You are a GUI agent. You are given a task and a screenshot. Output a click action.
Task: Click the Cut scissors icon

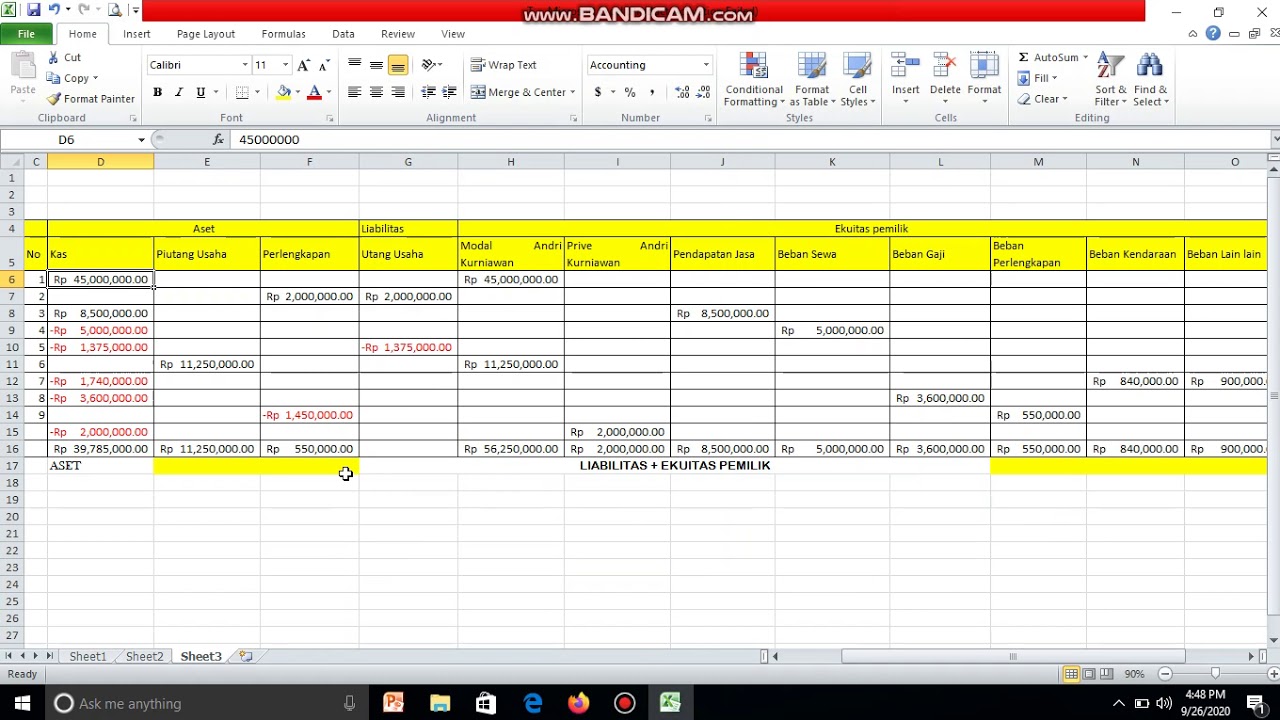54,58
